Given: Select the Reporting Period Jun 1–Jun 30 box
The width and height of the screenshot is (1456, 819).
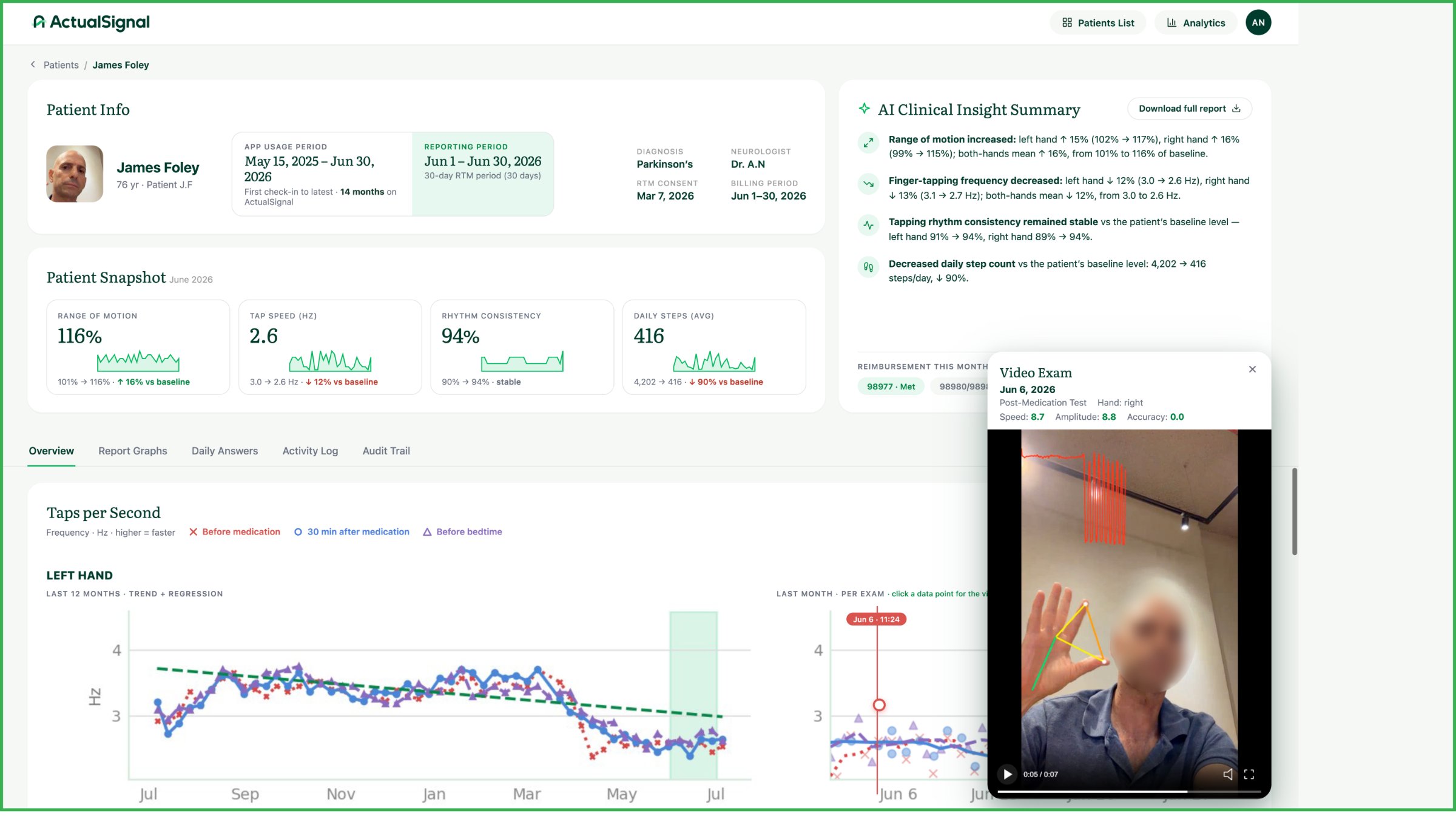Looking at the screenshot, I should click(483, 174).
